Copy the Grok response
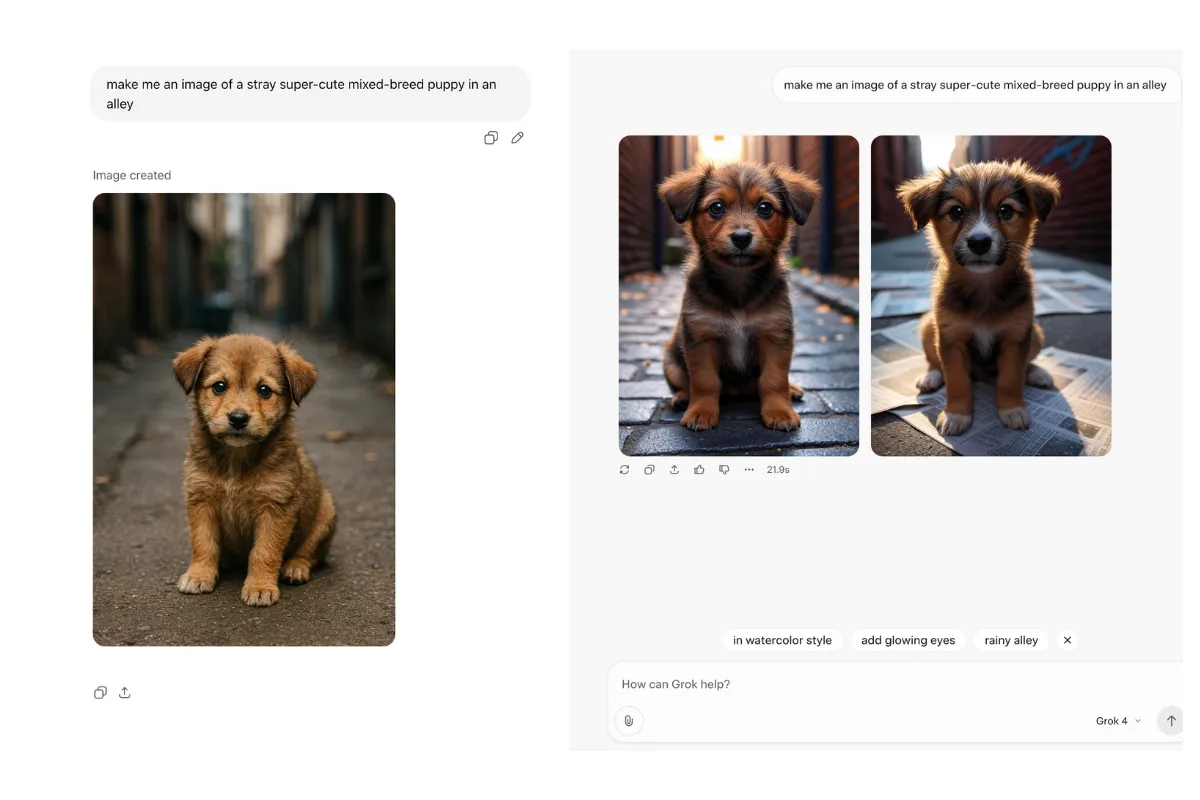 [x=649, y=469]
